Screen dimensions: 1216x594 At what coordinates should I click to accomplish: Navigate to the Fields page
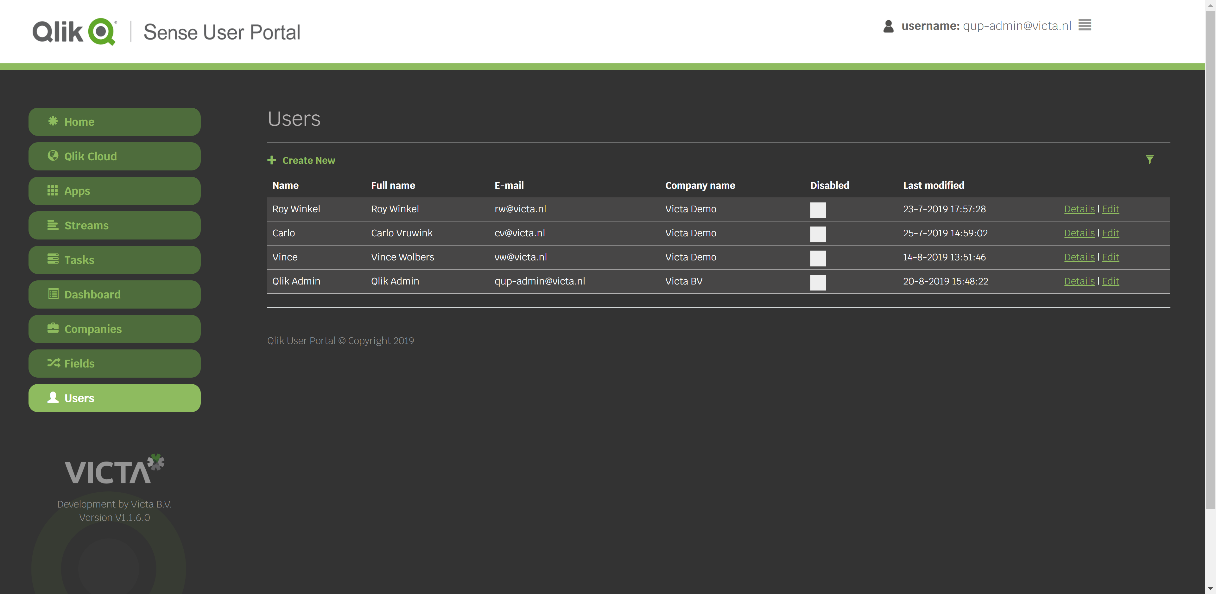pyautogui.click(x=115, y=363)
